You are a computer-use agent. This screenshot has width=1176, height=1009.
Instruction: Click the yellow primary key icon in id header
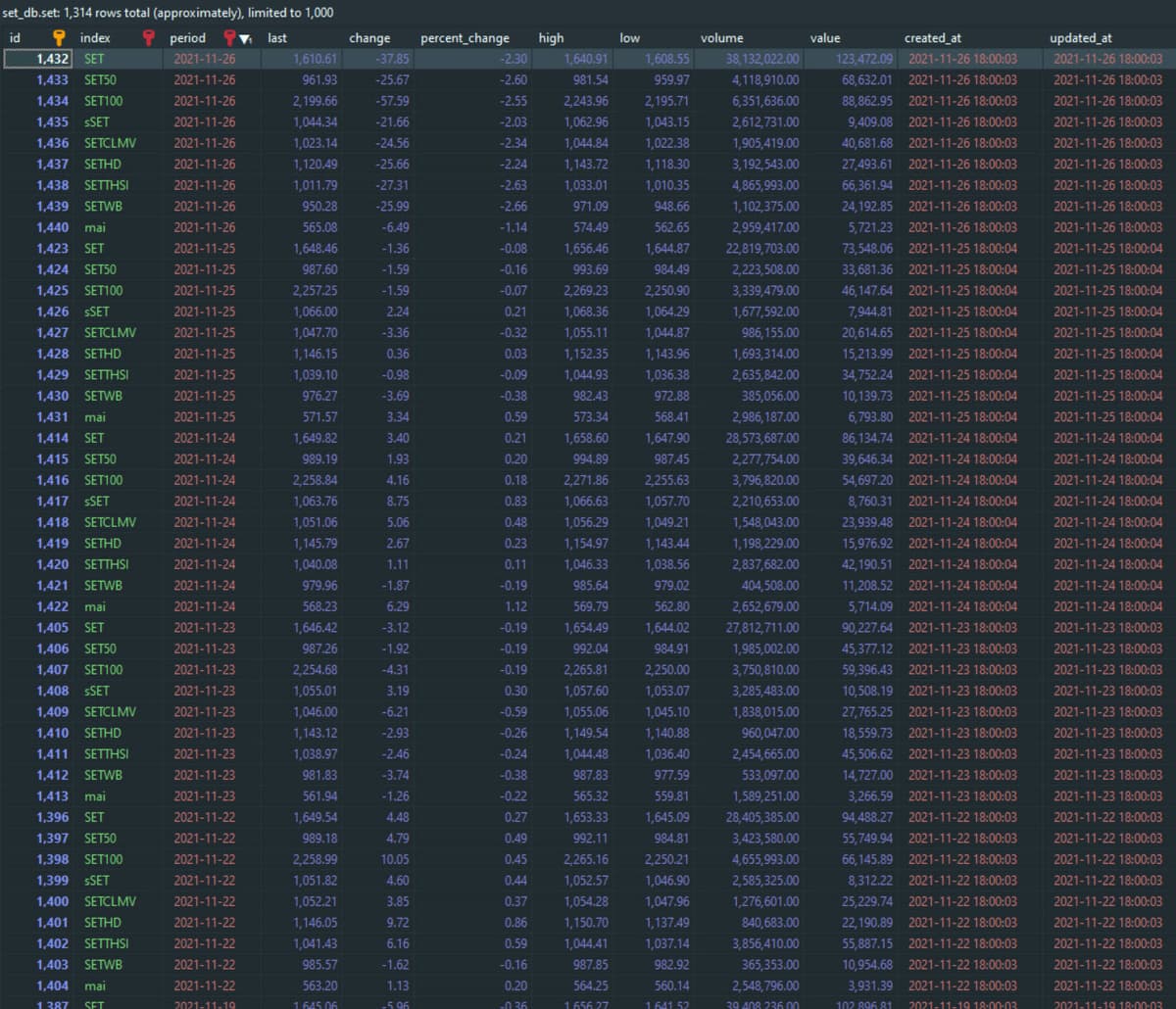click(59, 38)
